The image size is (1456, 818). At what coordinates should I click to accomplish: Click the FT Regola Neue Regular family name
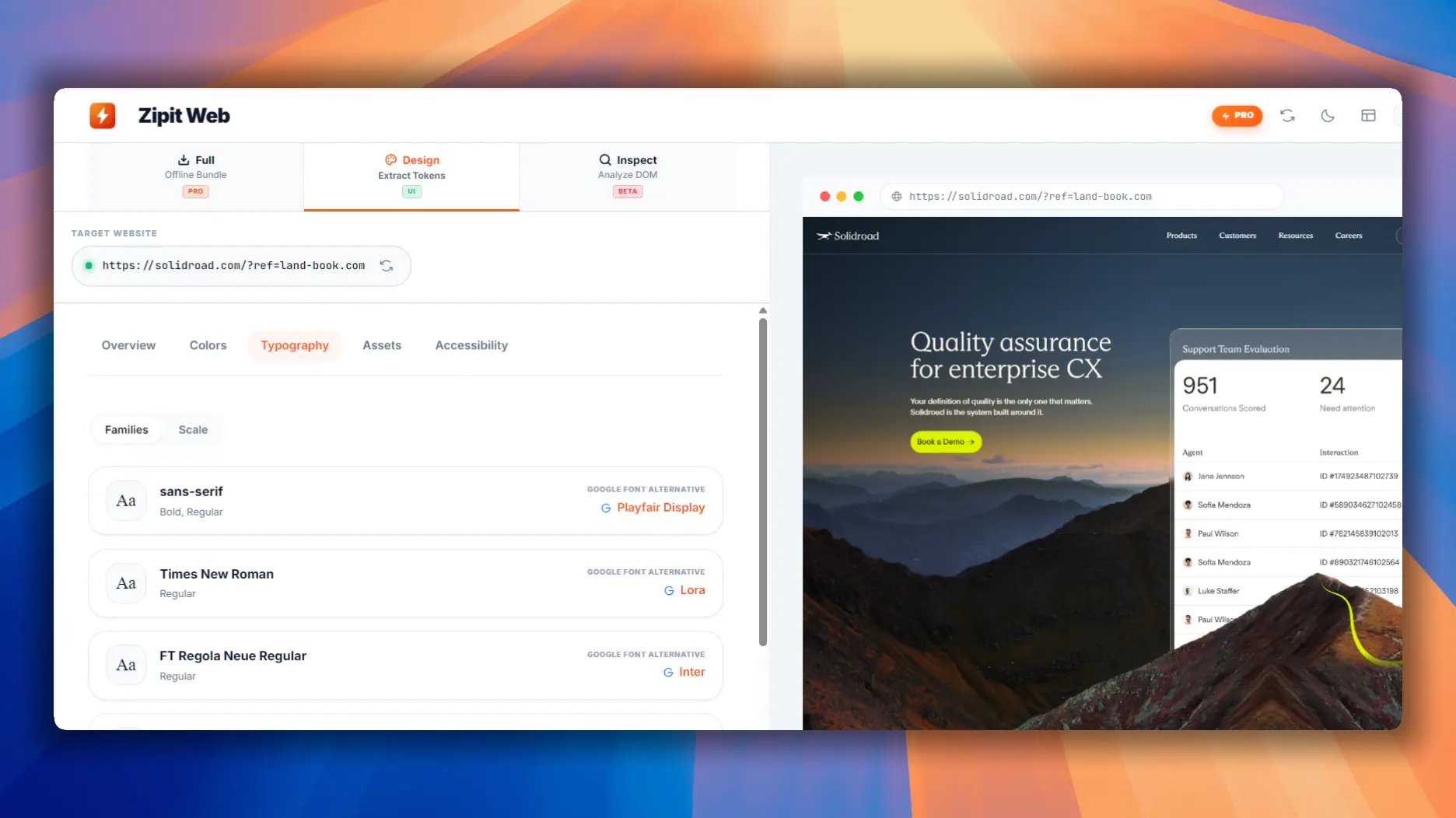233,655
